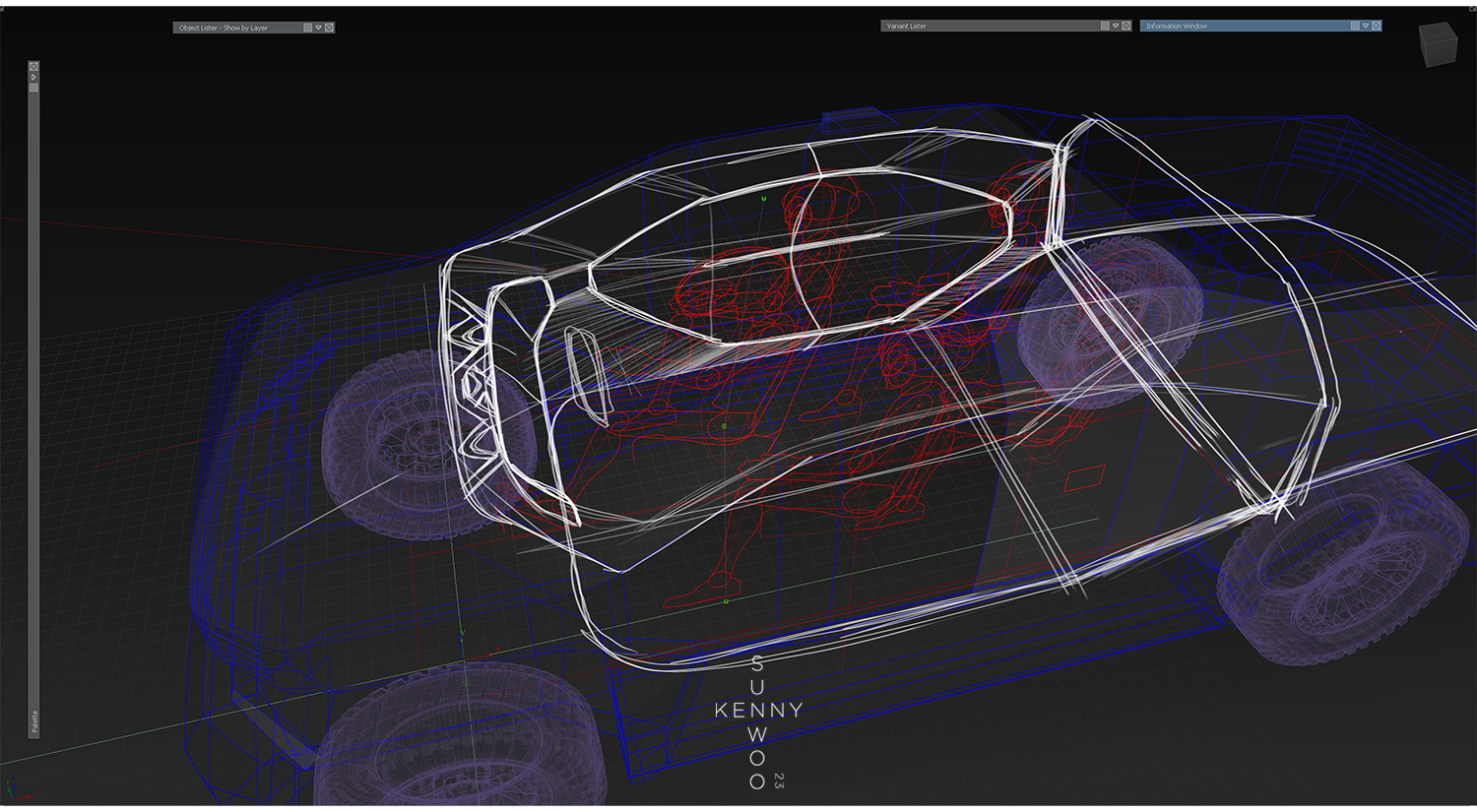The height and width of the screenshot is (812, 1477).
Task: Click the vertical Palette label
Action: pyautogui.click(x=33, y=721)
